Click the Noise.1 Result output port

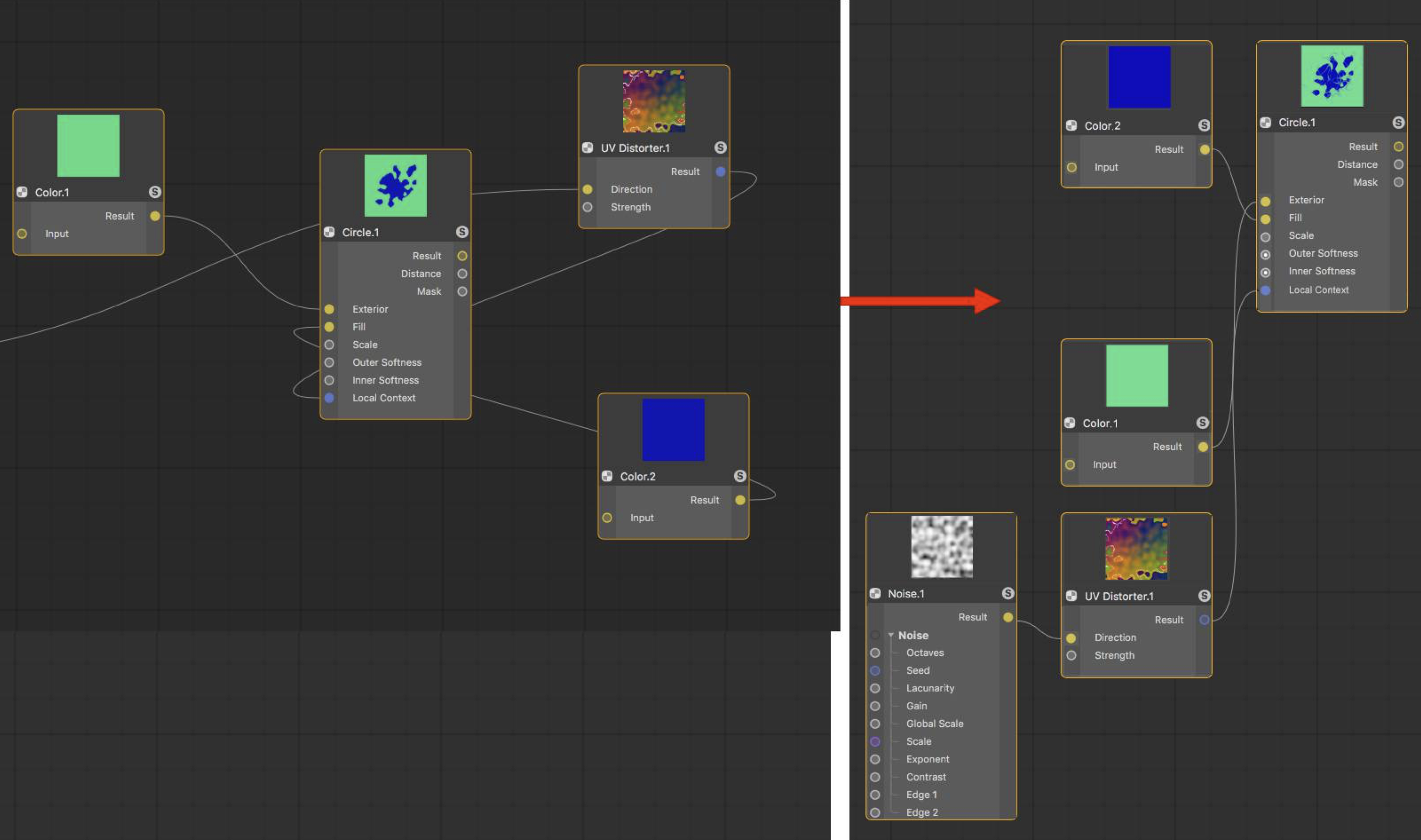coord(1008,617)
